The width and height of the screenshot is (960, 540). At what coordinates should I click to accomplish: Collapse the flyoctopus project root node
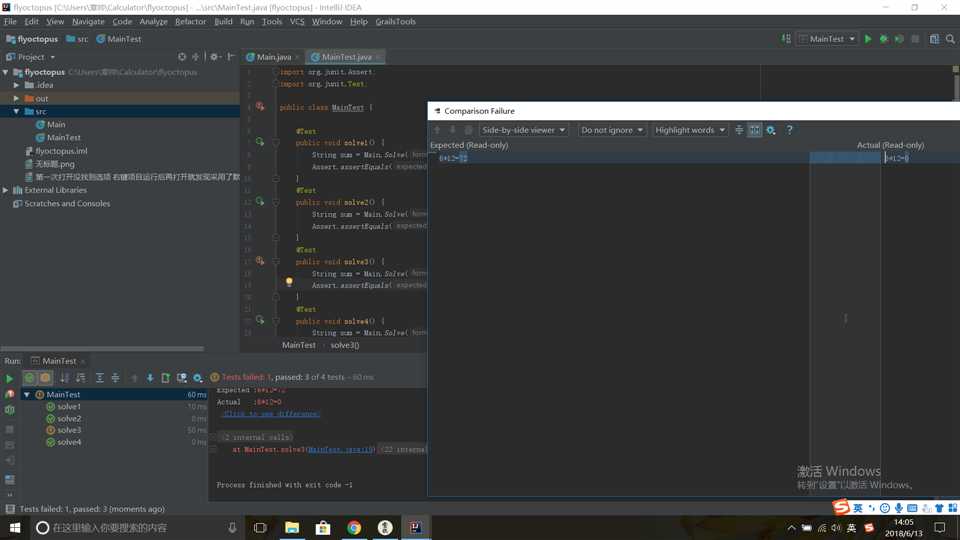6,72
